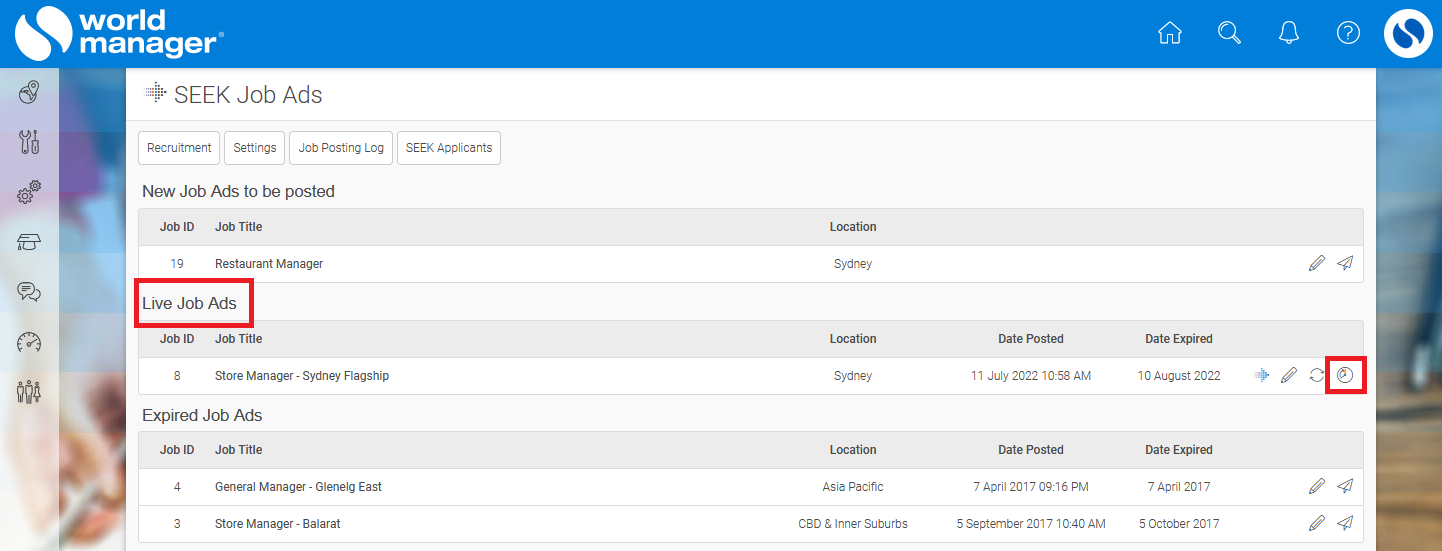The height and width of the screenshot is (551, 1442).
Task: Open the chat bubbles sidebar icon
Action: click(29, 292)
